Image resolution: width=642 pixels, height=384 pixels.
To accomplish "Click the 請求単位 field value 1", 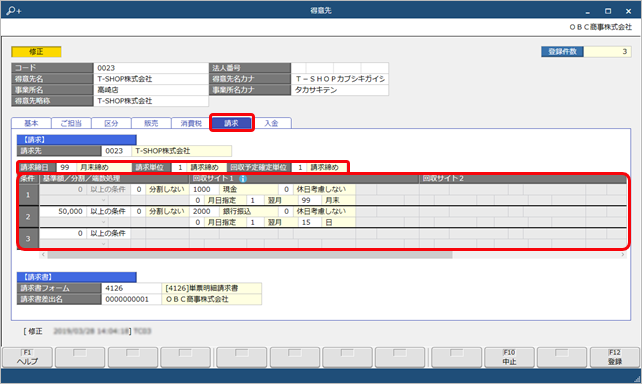I will click(179, 167).
